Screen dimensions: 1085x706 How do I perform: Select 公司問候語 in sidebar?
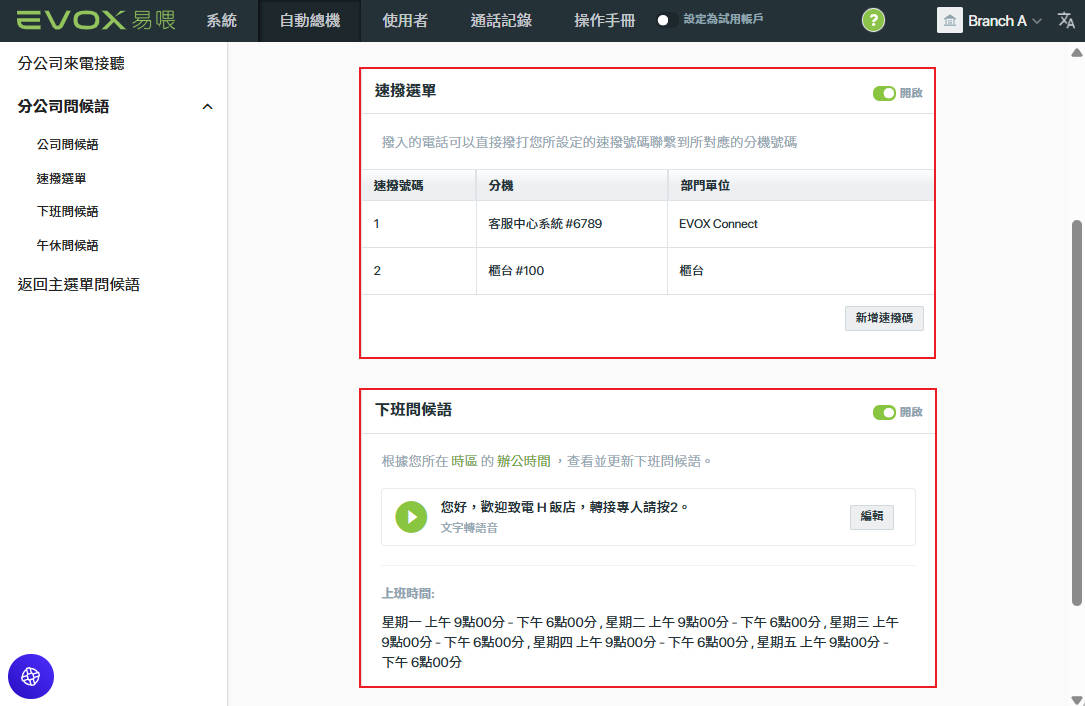68,145
